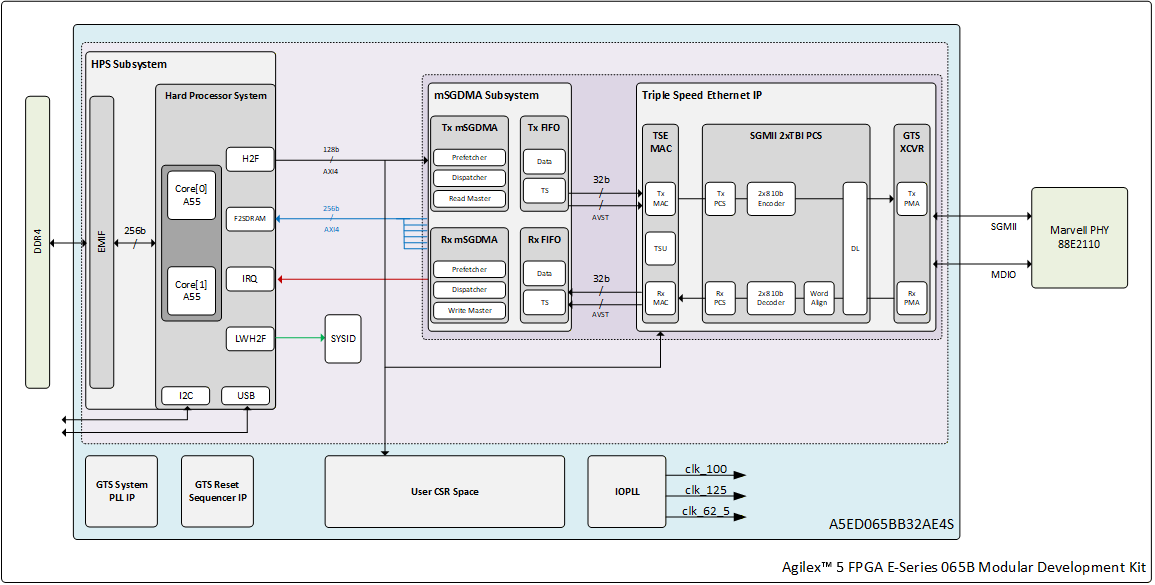Click the GTS System PLL IP block
This screenshot has height=585, width=1155.
pos(122,491)
